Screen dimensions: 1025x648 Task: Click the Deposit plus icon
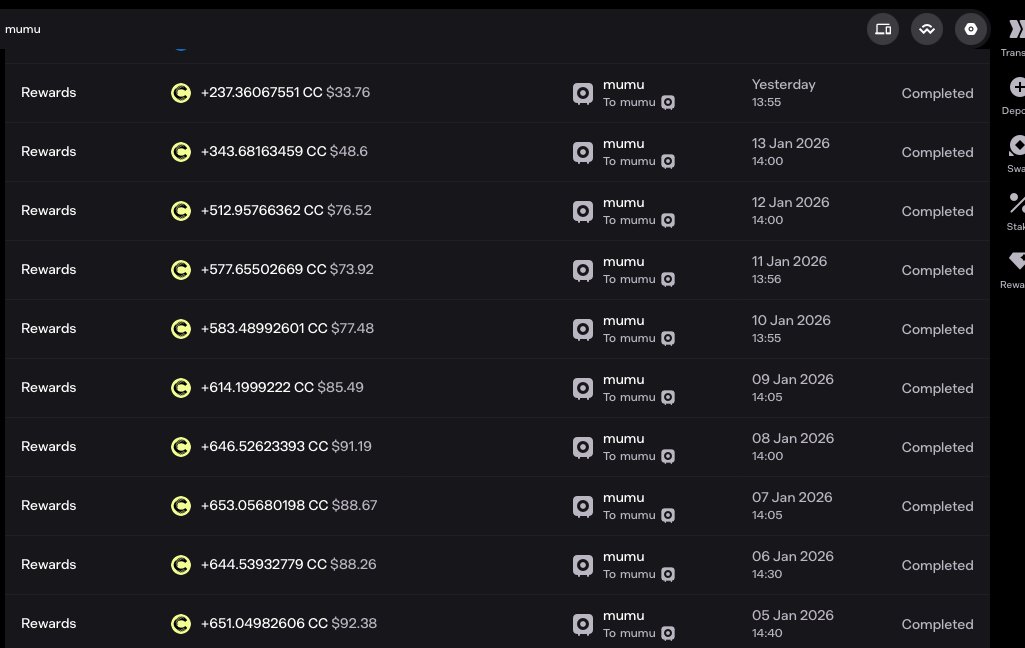[1016, 88]
